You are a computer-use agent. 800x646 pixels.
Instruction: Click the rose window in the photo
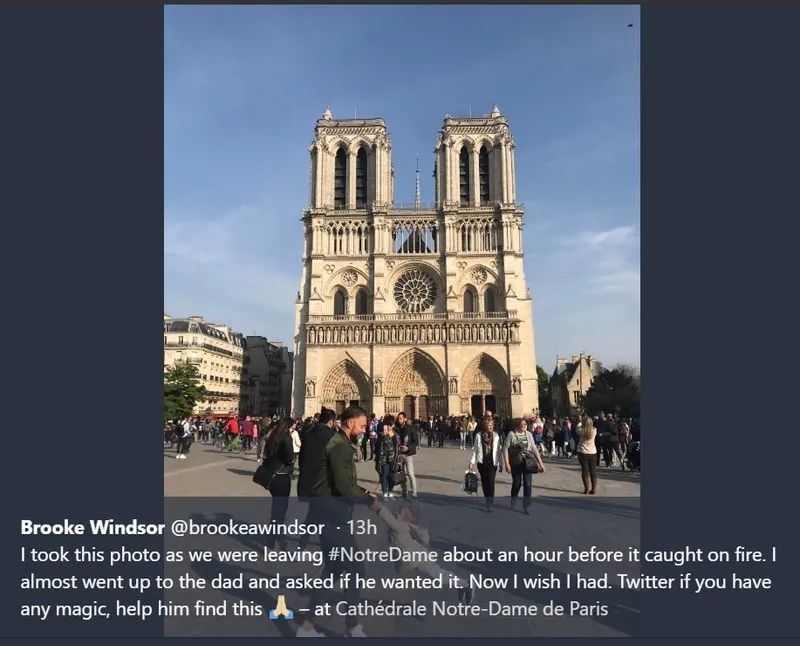coord(414,291)
